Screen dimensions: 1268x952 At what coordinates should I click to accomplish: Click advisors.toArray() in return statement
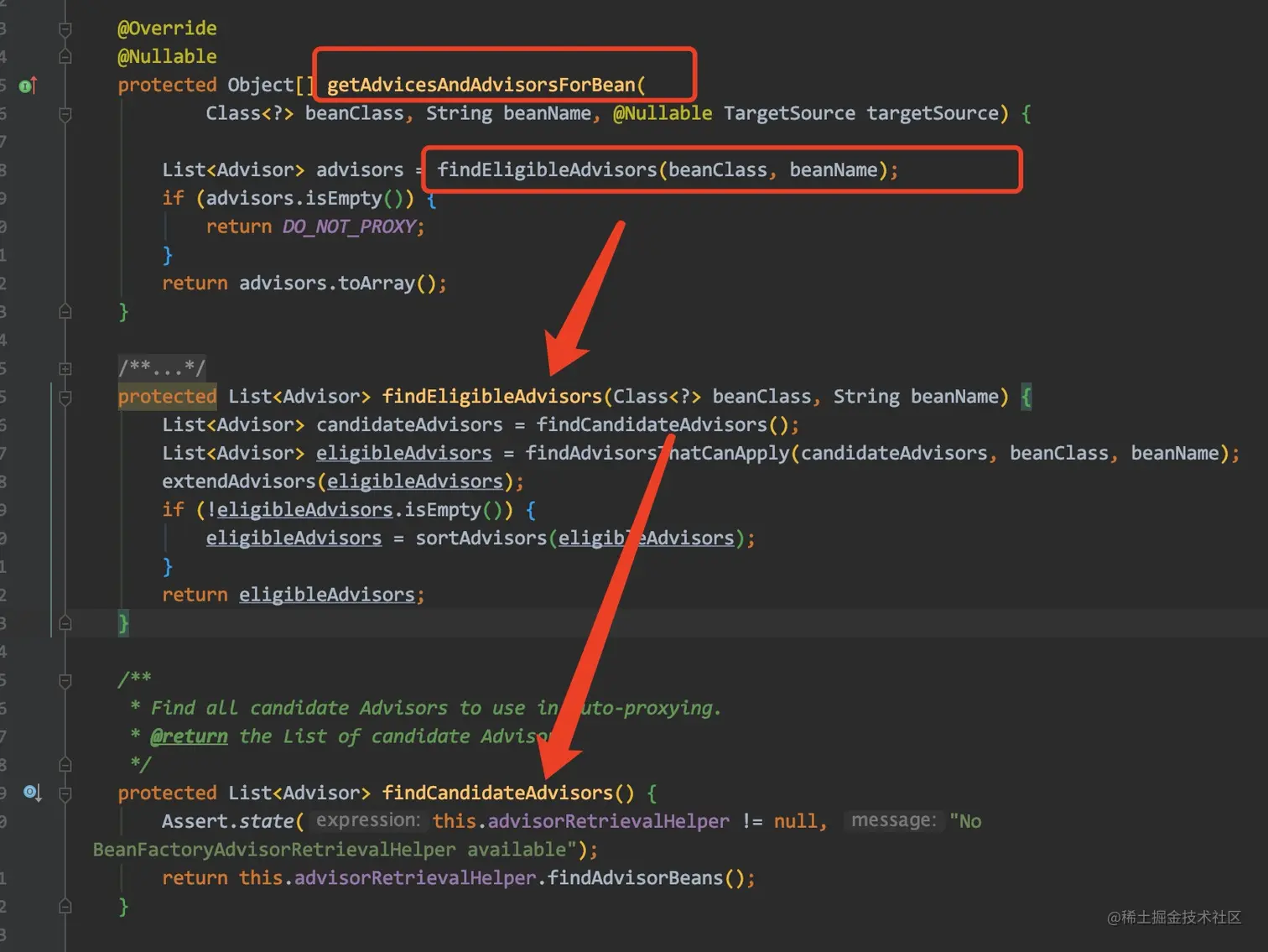[x=337, y=284]
